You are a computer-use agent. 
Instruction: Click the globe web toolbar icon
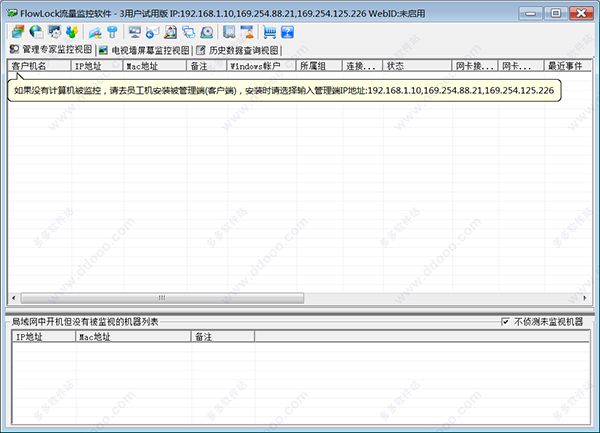[x=36, y=32]
